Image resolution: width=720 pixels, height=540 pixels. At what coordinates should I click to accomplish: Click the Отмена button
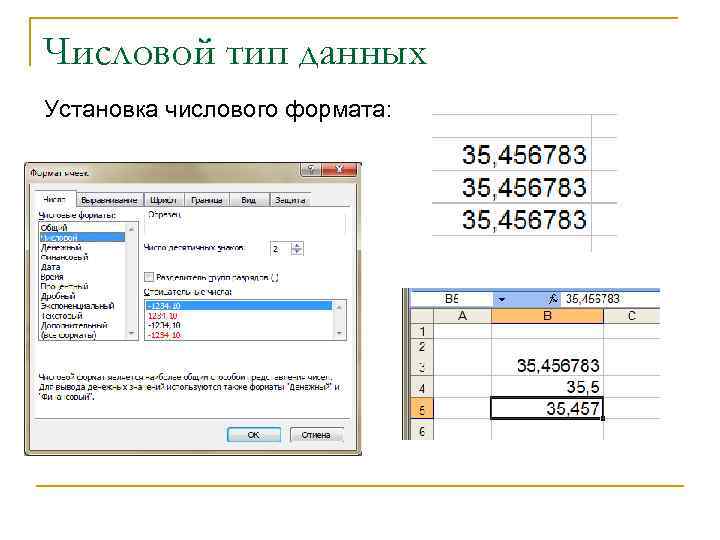316,435
